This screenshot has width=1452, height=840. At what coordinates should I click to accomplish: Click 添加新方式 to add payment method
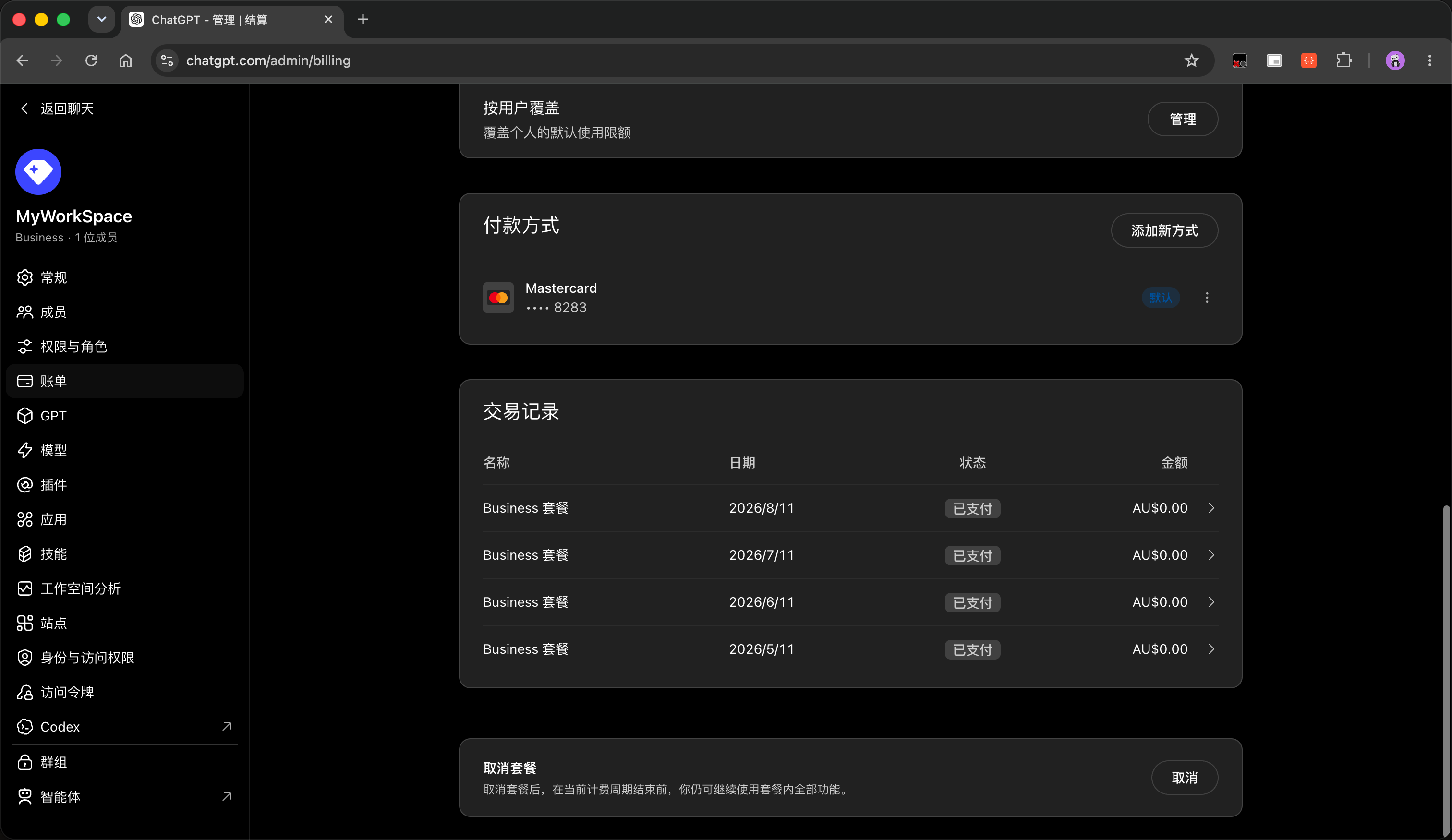[x=1164, y=231]
